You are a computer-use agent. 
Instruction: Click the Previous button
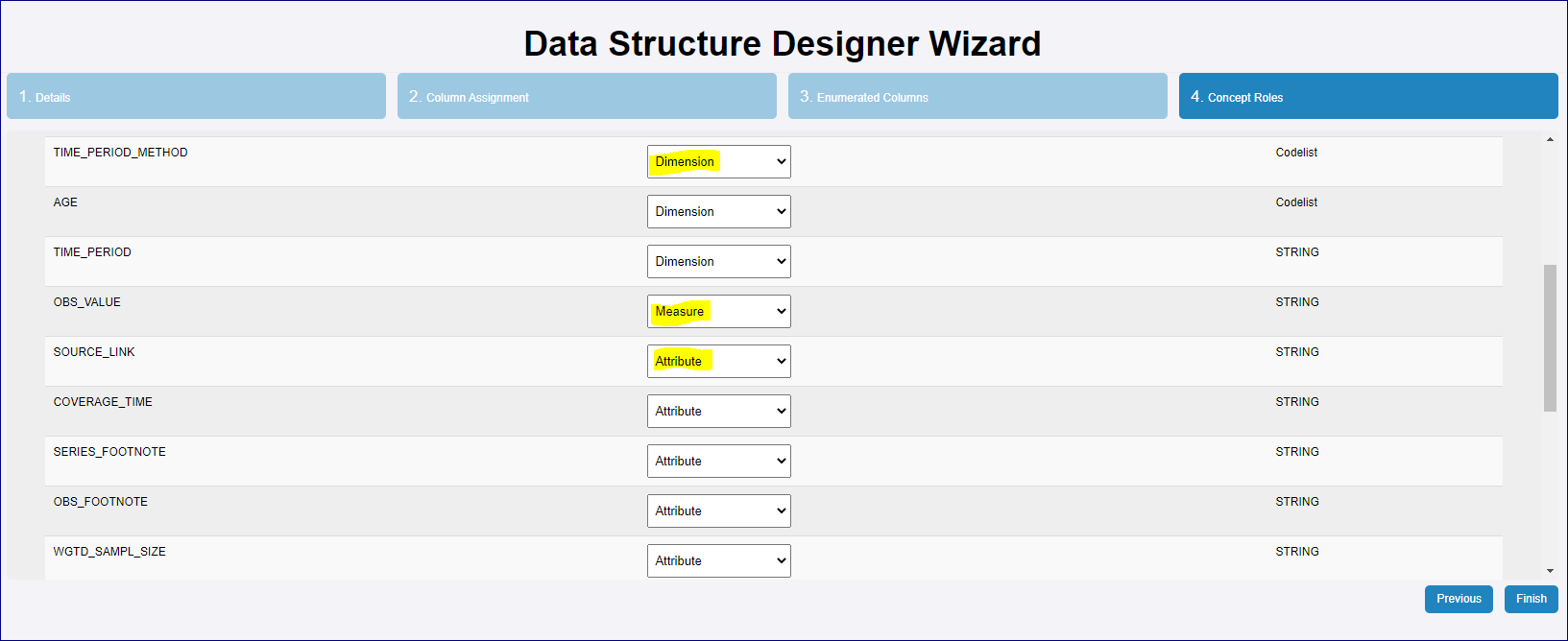click(1459, 599)
